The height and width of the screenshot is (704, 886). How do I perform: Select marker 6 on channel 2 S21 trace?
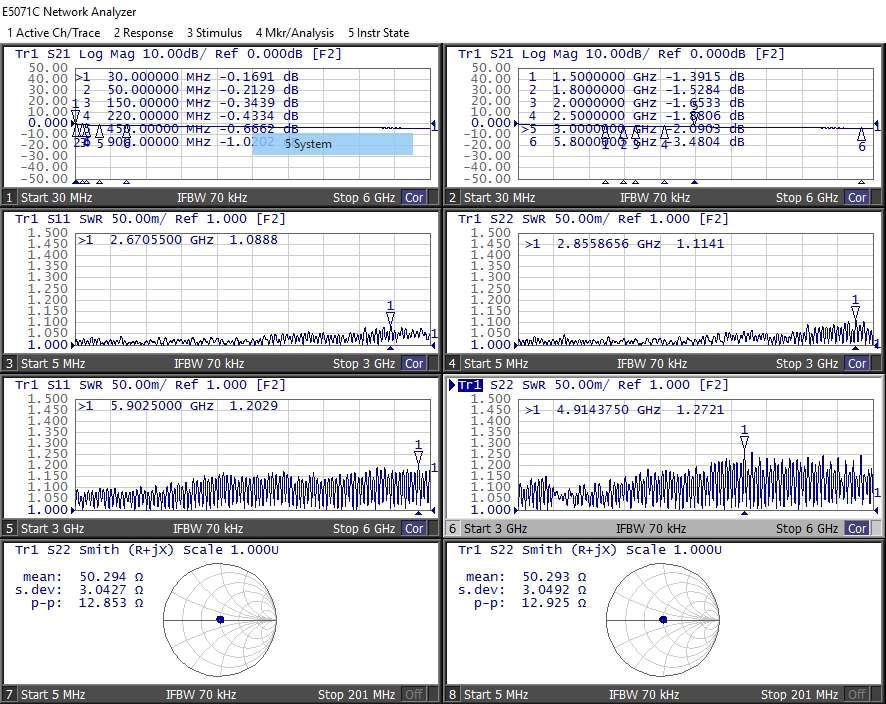(861, 134)
